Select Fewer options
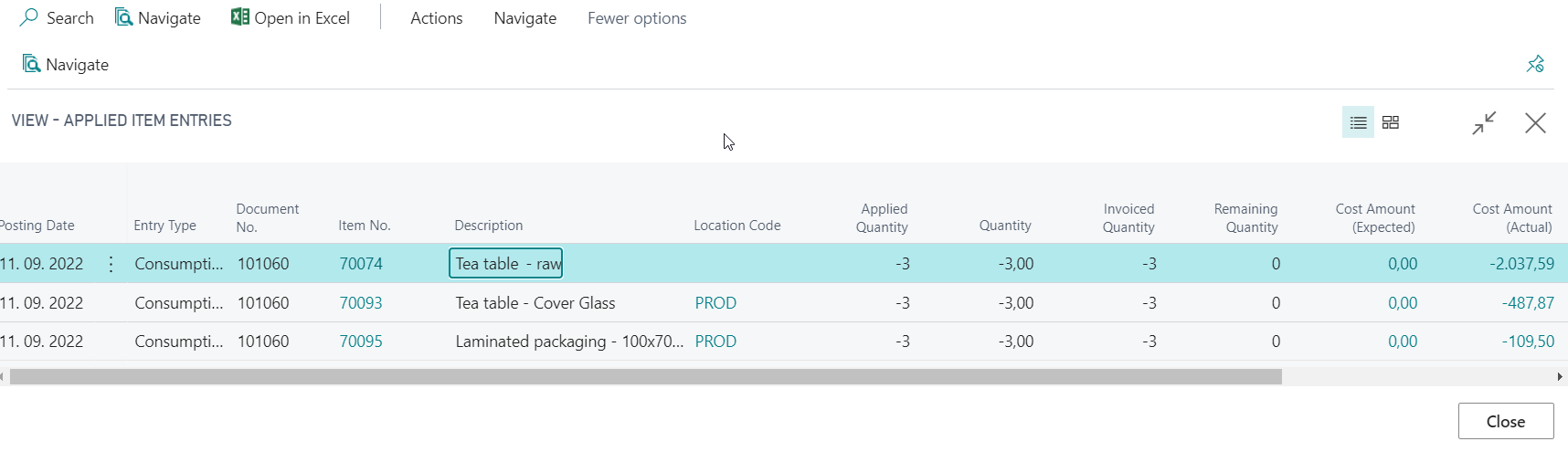The height and width of the screenshot is (452, 1568). pos(637,18)
